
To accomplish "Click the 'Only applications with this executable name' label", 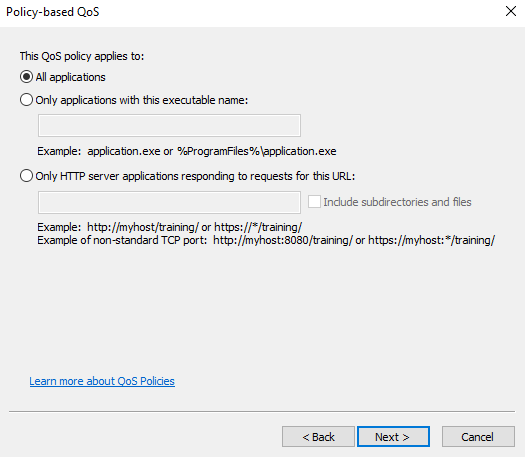I will [142, 100].
